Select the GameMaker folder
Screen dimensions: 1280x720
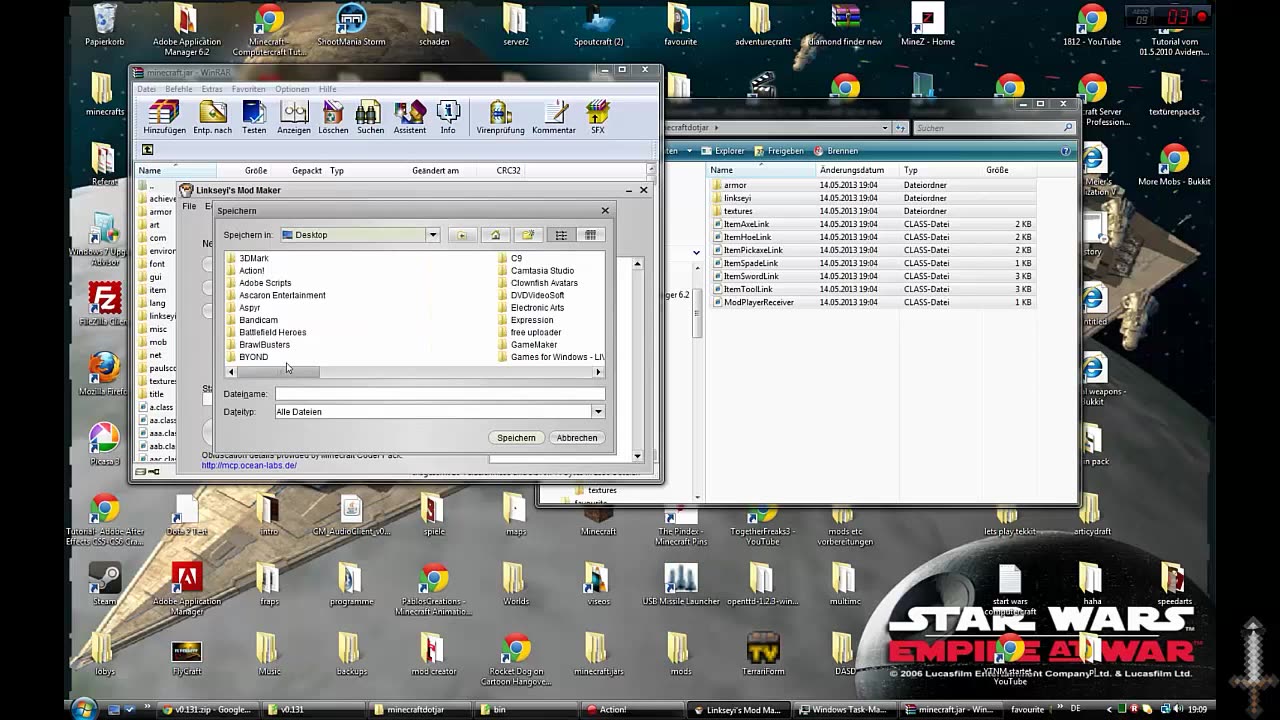[x=527, y=345]
